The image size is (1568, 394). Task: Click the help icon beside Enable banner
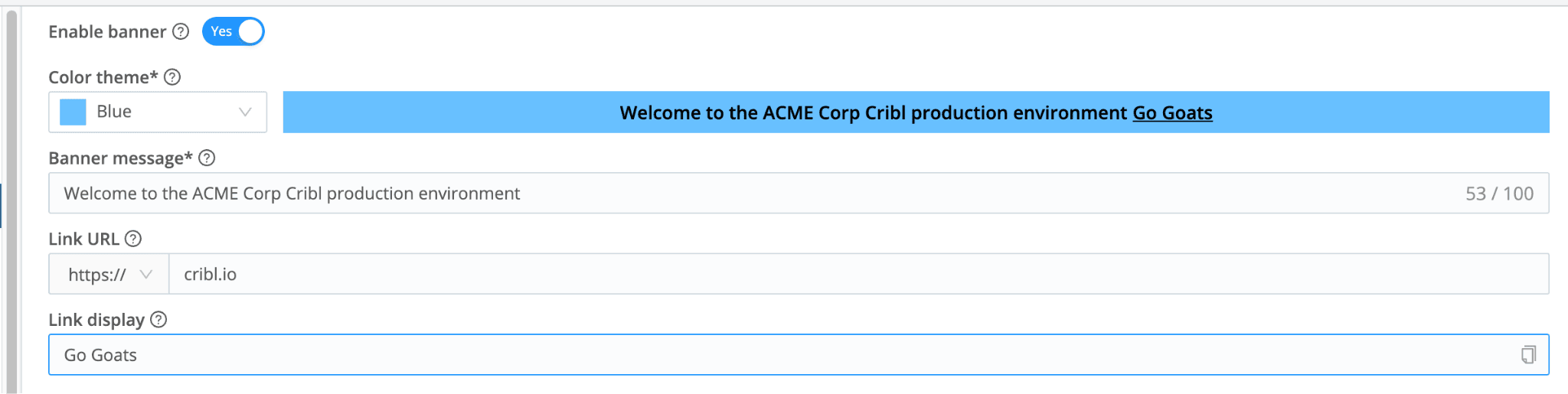[x=181, y=31]
